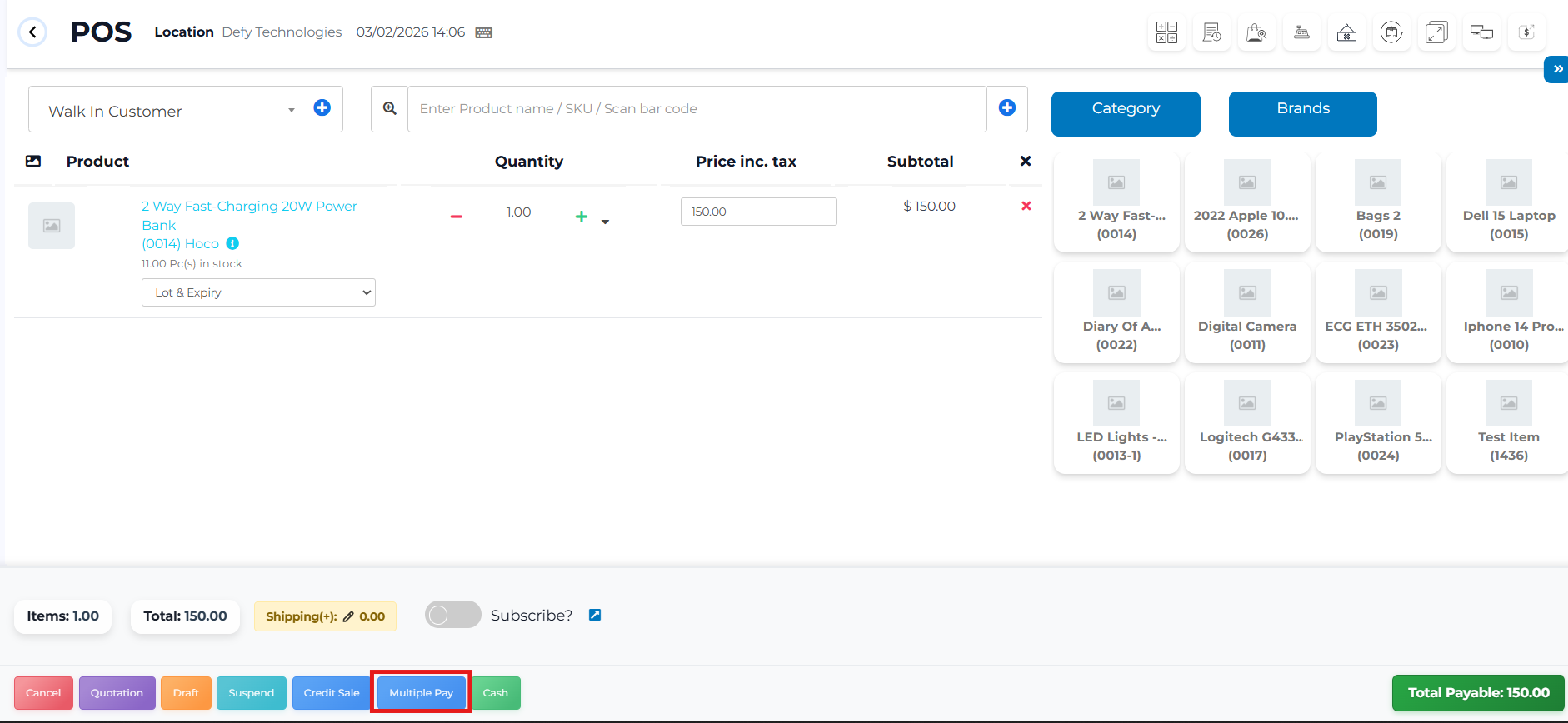Open the calculator icon
The image size is (1568, 723).
pyautogui.click(x=1166, y=32)
